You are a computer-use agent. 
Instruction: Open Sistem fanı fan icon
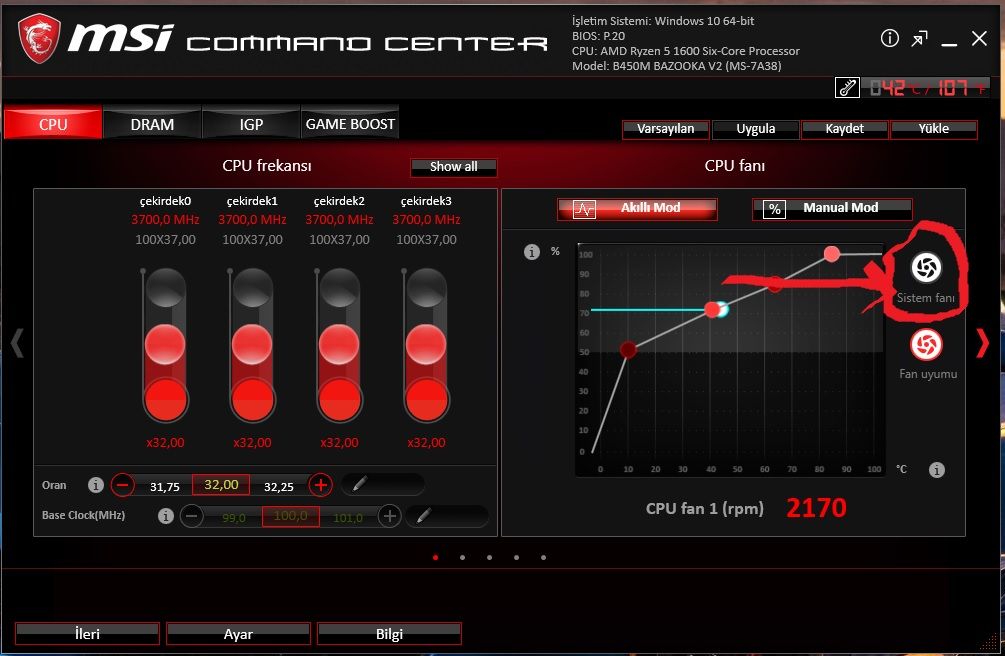pos(926,268)
